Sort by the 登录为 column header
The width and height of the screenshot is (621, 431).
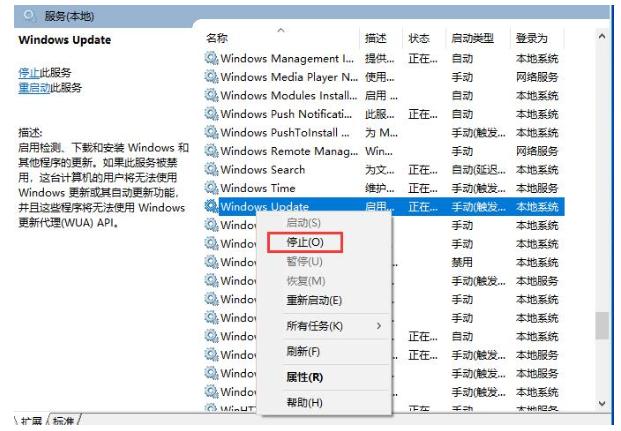[x=531, y=38]
